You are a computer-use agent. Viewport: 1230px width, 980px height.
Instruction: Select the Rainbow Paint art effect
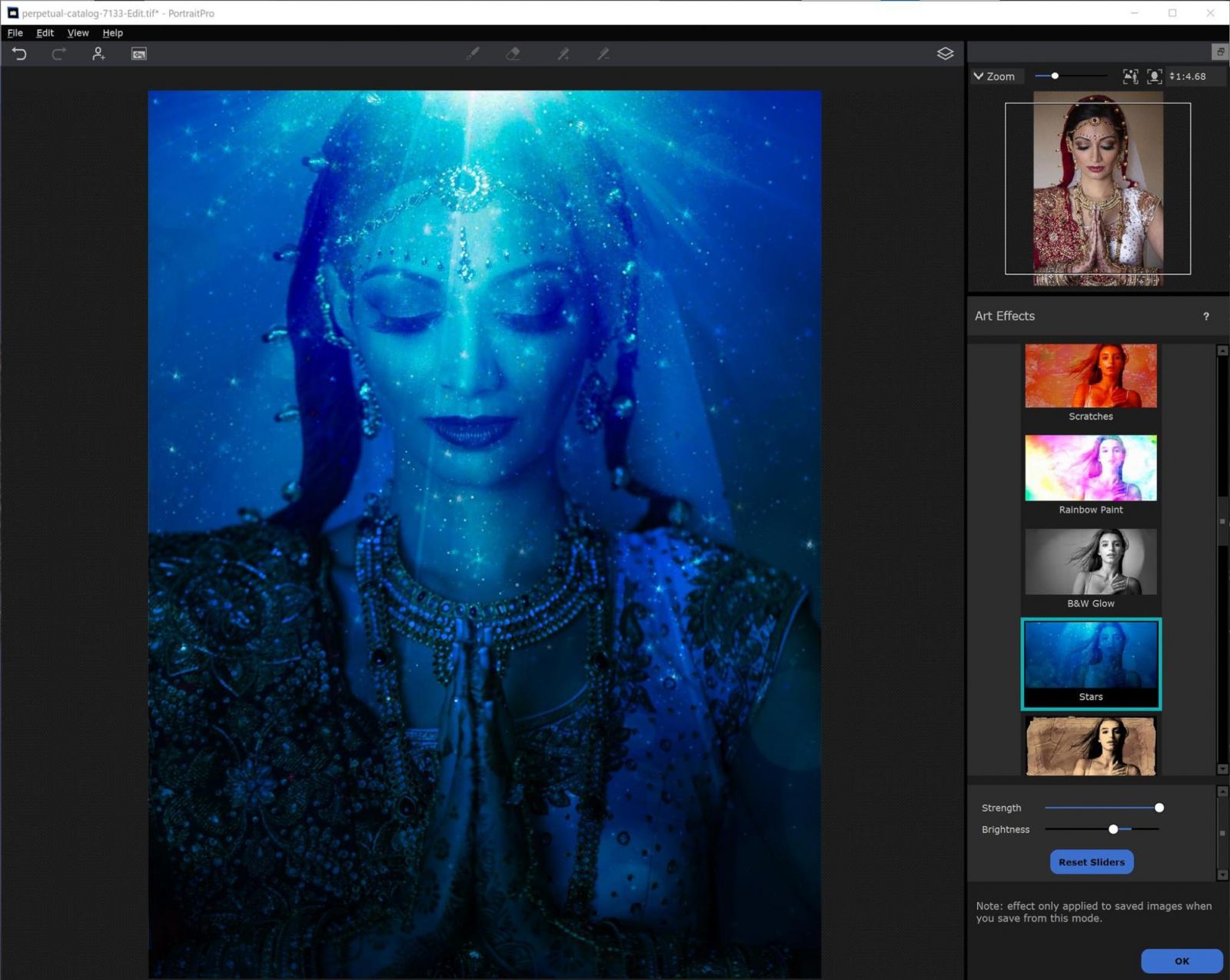1090,467
